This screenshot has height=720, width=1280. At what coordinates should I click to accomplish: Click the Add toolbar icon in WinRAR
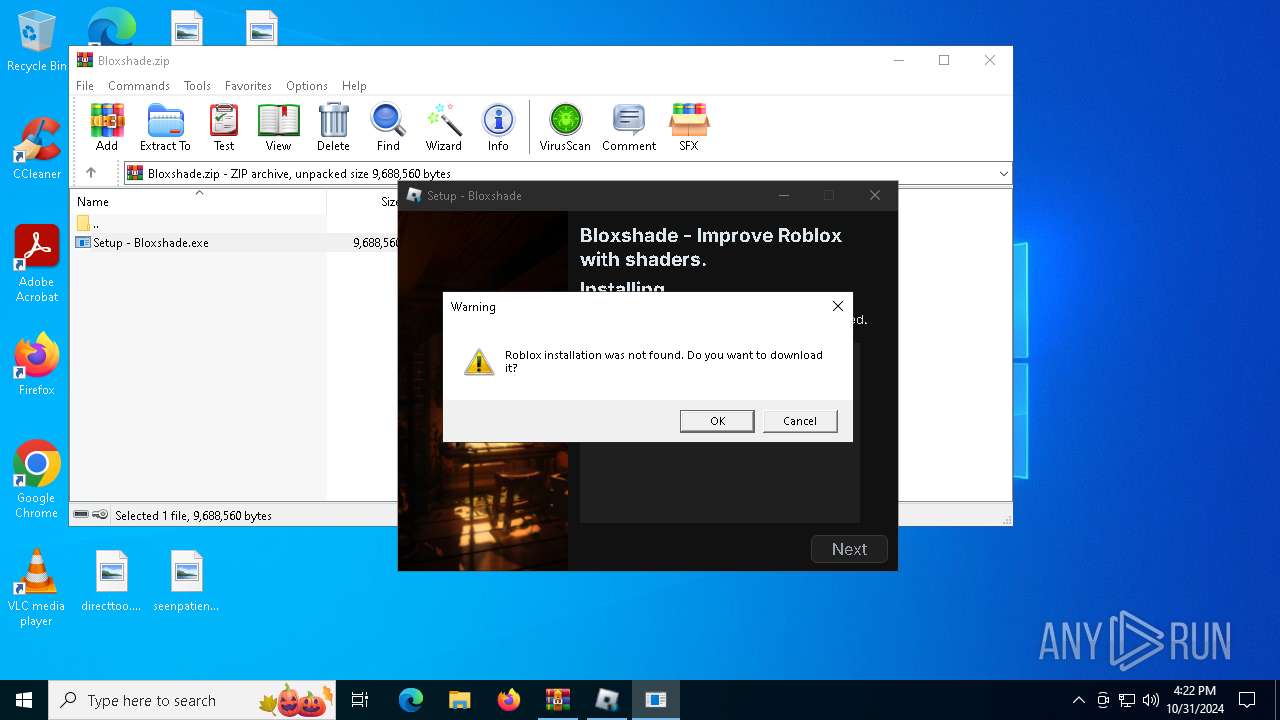point(107,127)
